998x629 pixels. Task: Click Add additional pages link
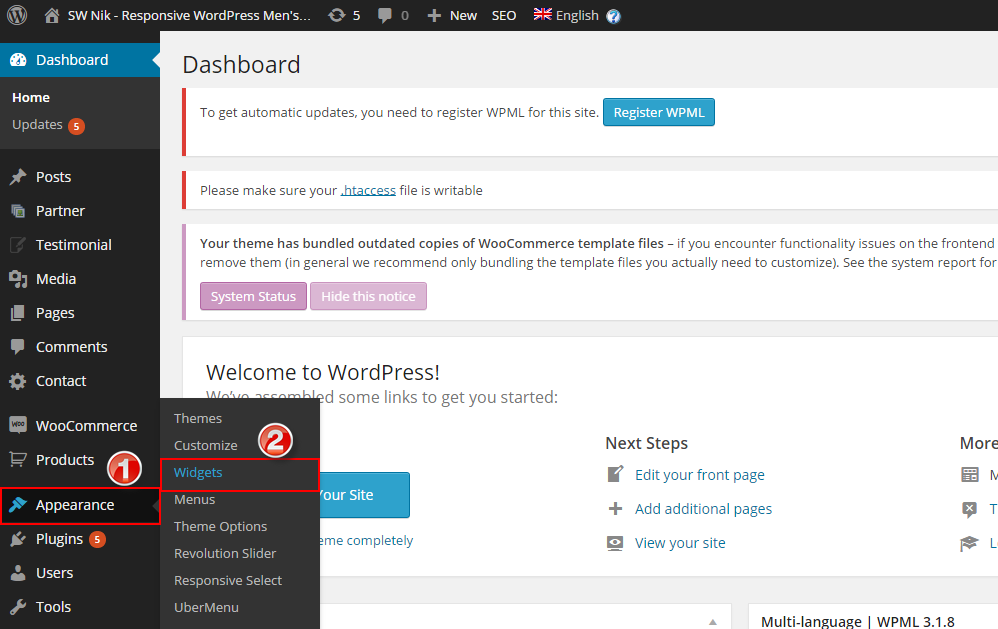click(x=703, y=509)
